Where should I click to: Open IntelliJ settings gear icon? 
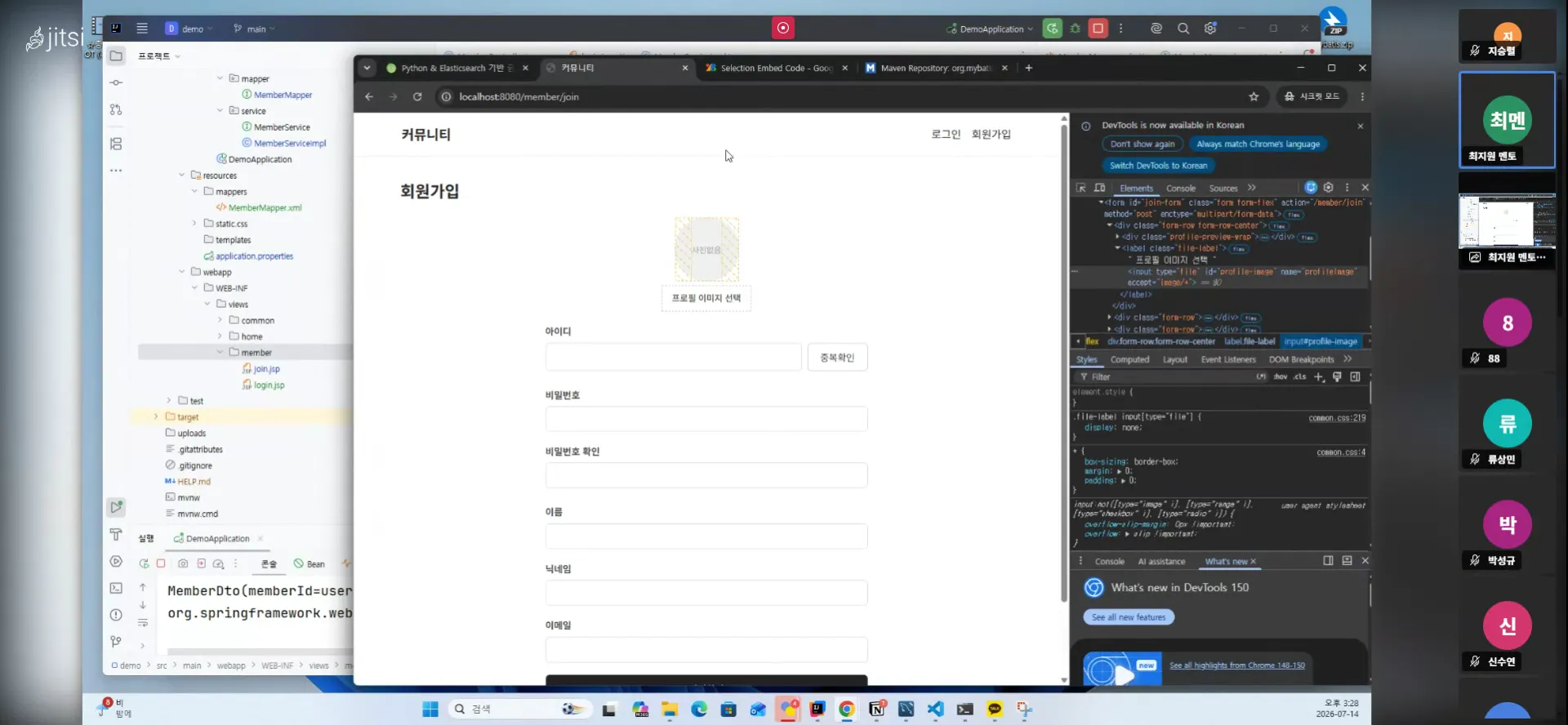tap(1210, 29)
